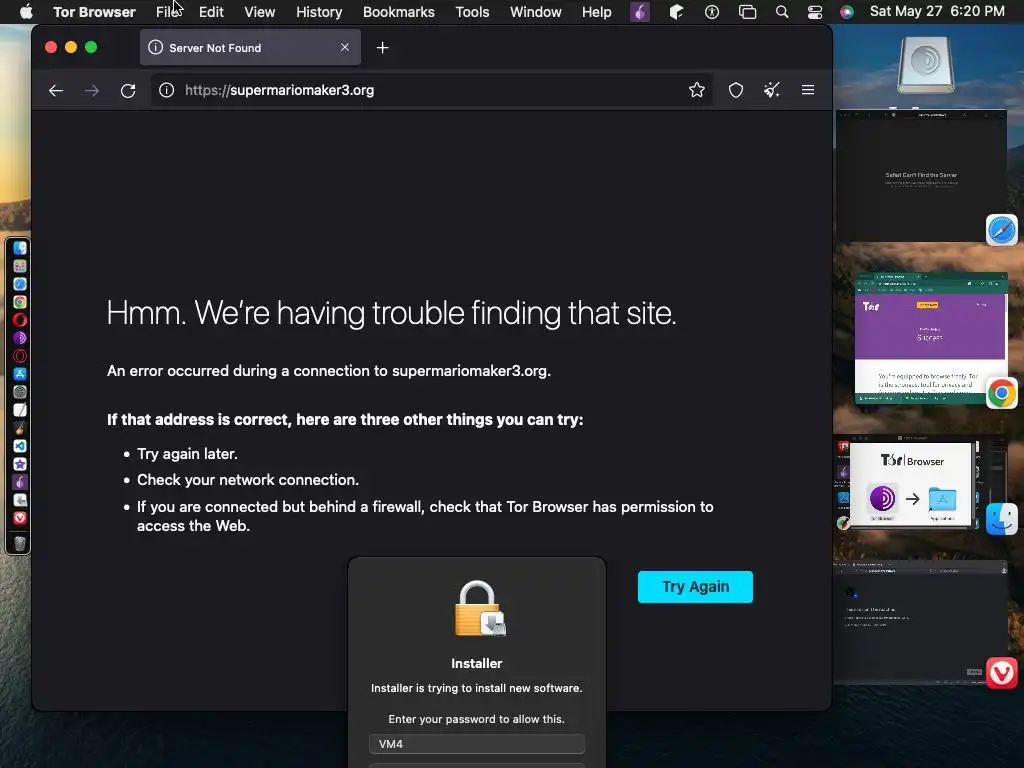
Task: Click the 'Try again later.' bullet text
Action: (187, 454)
